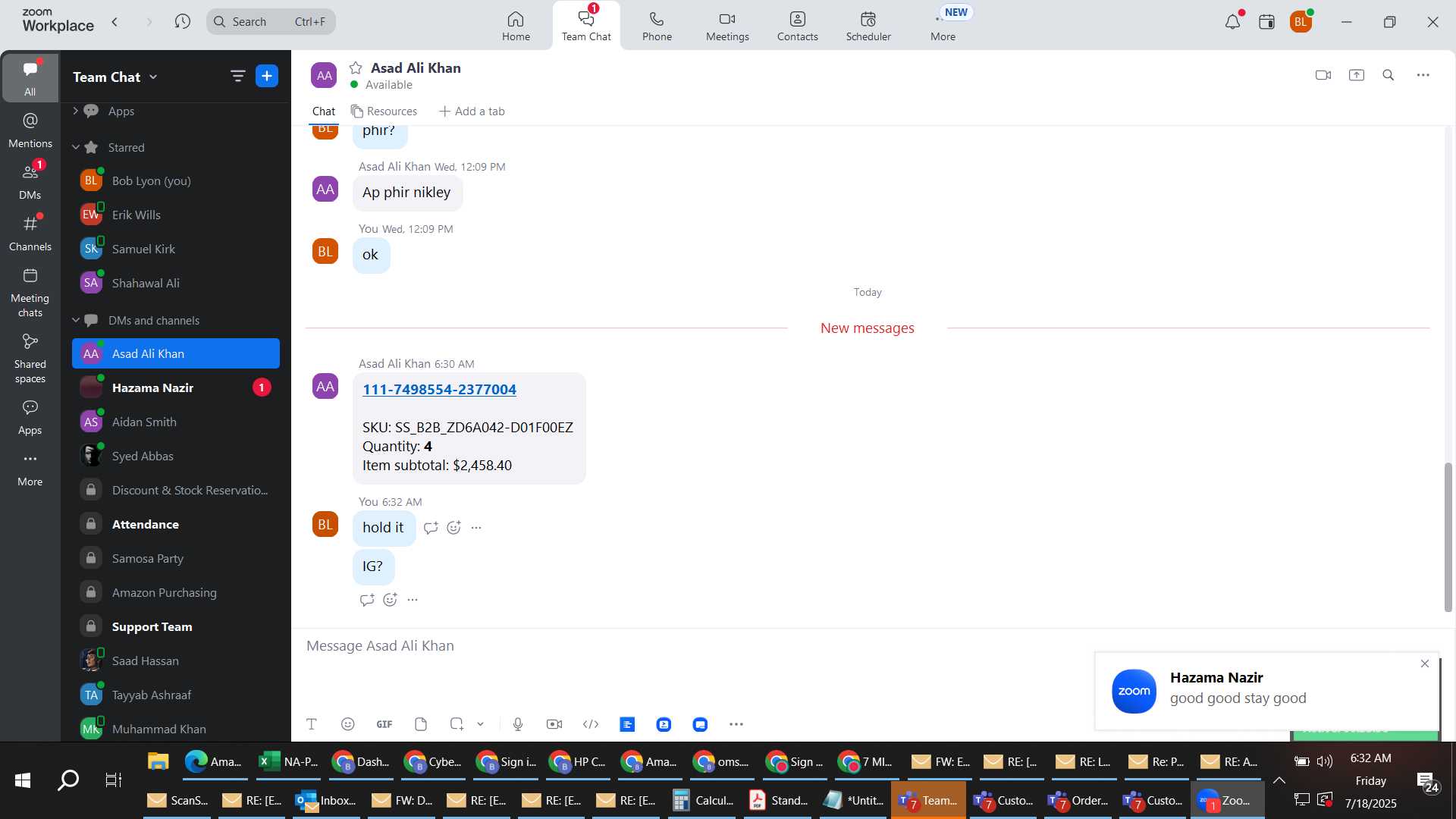Switch to the Meetings tab
Image resolution: width=1456 pixels, height=819 pixels.
tap(727, 26)
